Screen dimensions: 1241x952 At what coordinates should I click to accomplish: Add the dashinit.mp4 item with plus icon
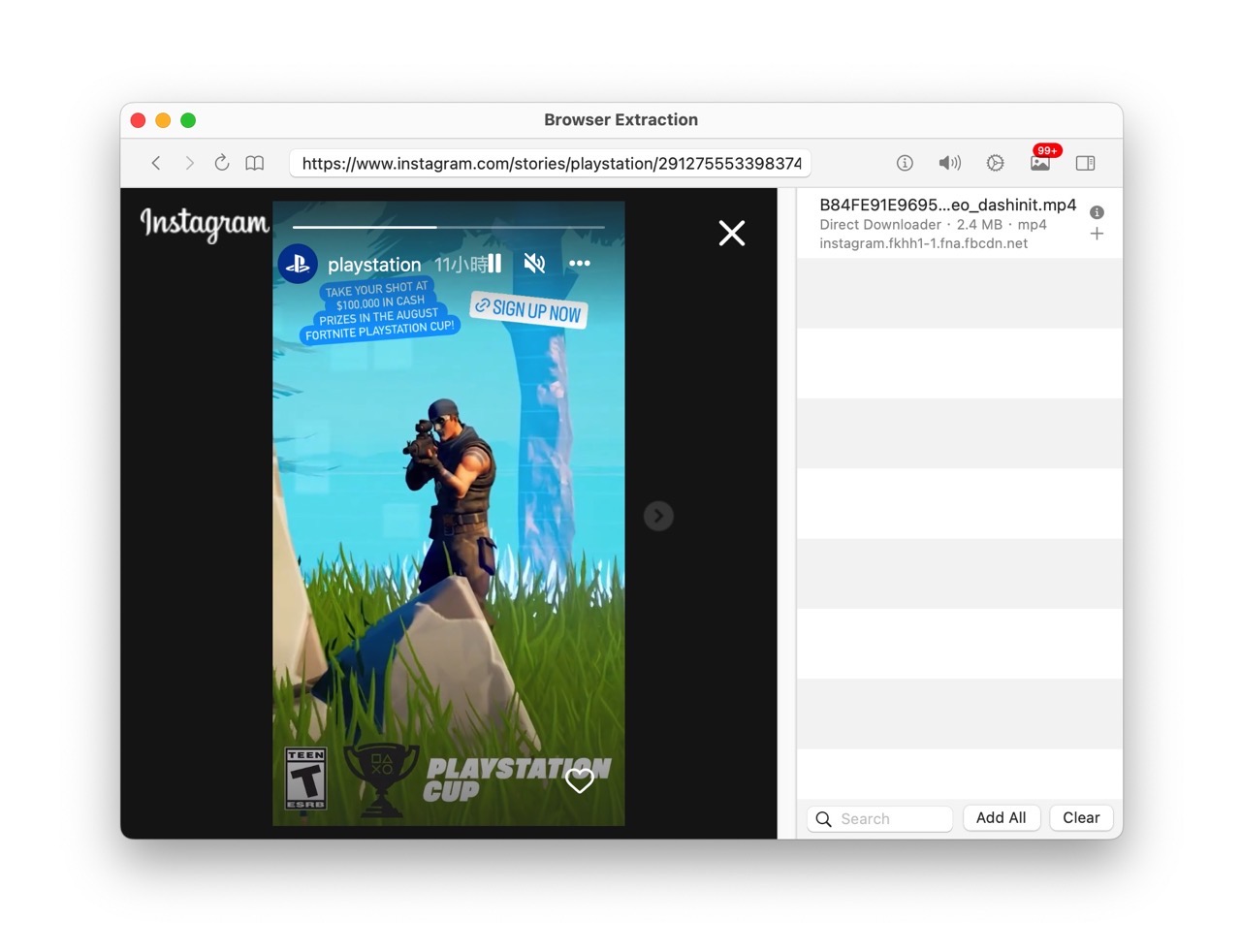(1097, 234)
